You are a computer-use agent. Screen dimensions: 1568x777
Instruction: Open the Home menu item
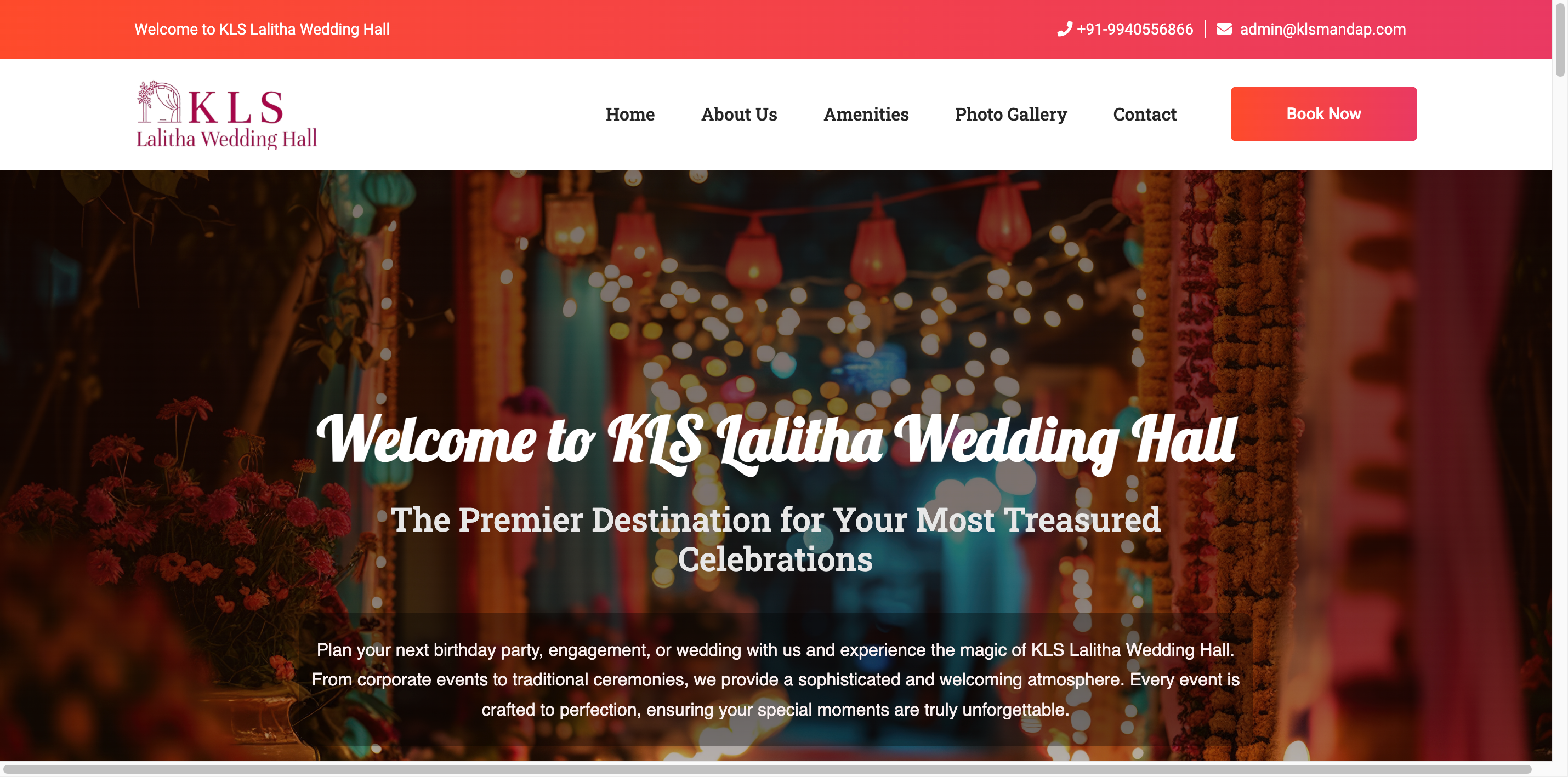(629, 115)
